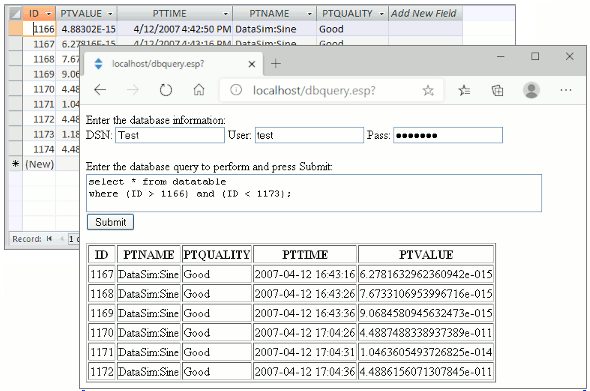
Task: Click timestamp 2007-04-12 17:04:31
Action: 305,352
